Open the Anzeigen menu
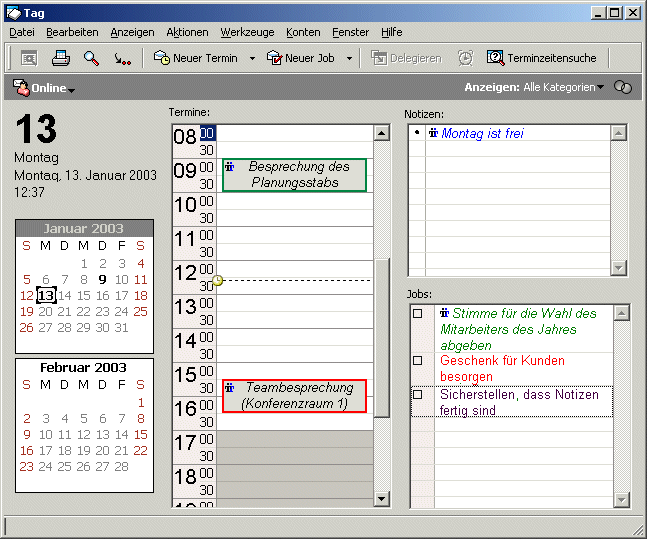 pos(132,32)
